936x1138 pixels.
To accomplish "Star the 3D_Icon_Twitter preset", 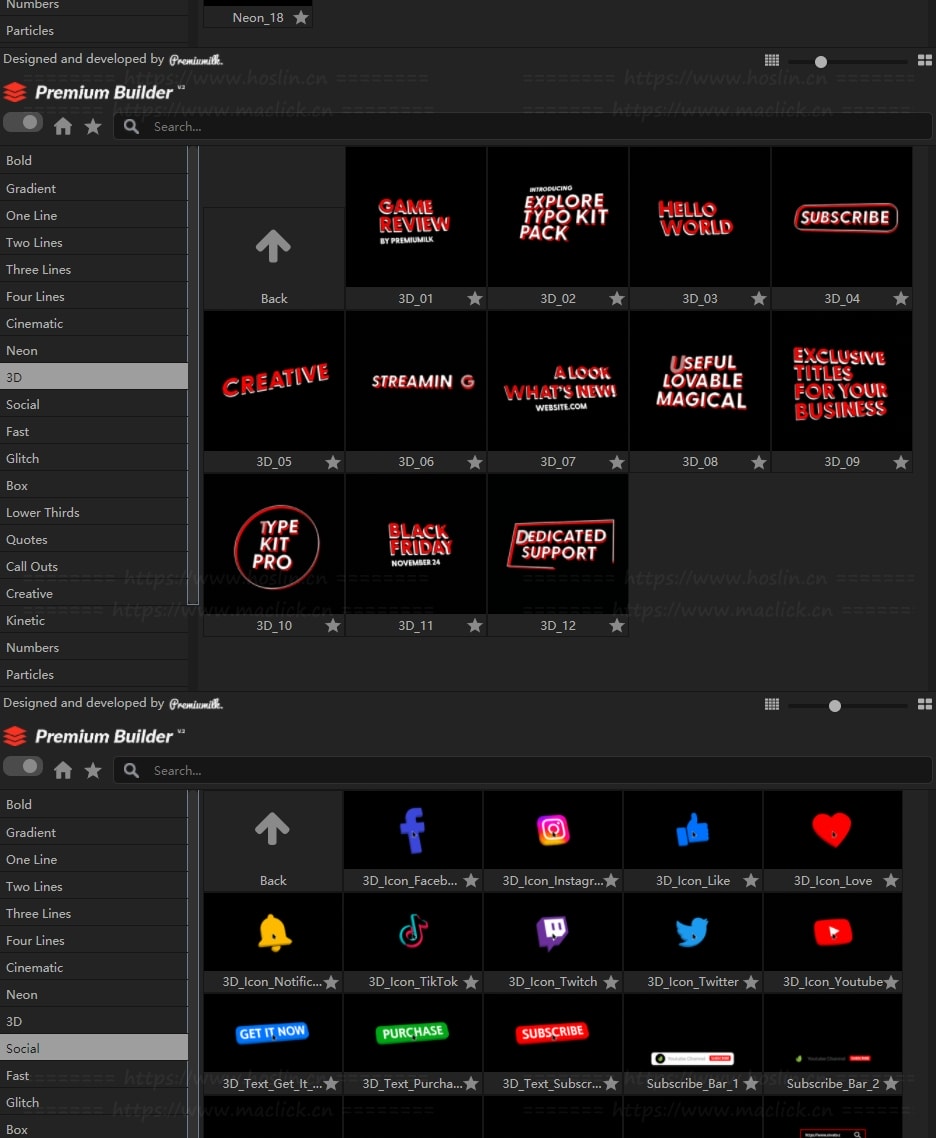I will [751, 982].
